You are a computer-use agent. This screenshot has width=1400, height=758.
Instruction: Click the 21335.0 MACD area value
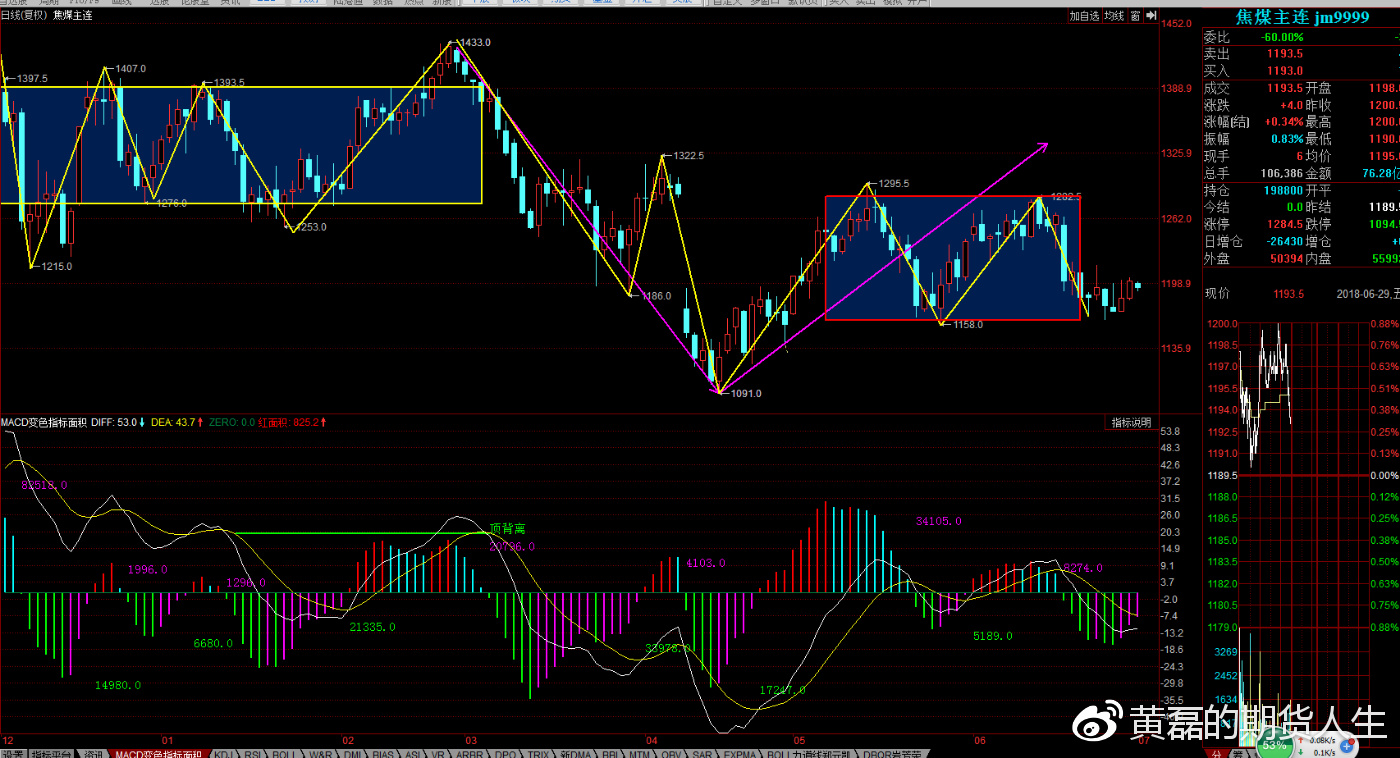(x=372, y=627)
